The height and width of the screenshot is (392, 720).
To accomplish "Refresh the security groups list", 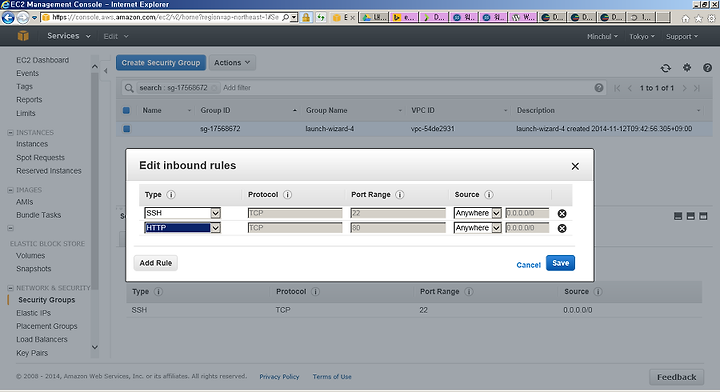I will [665, 68].
